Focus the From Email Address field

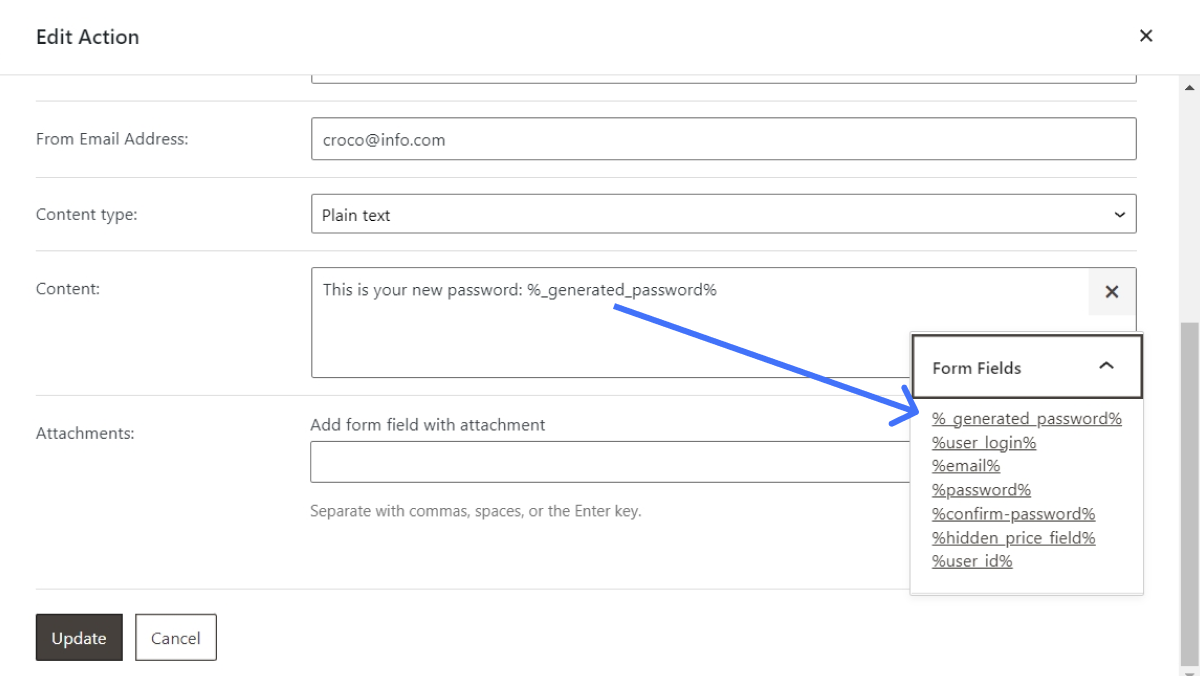(x=723, y=139)
